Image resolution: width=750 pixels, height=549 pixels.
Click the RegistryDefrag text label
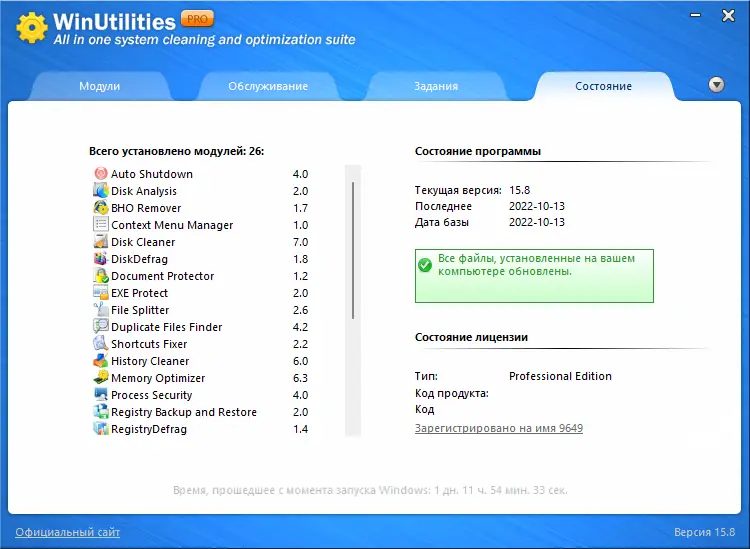(149, 429)
